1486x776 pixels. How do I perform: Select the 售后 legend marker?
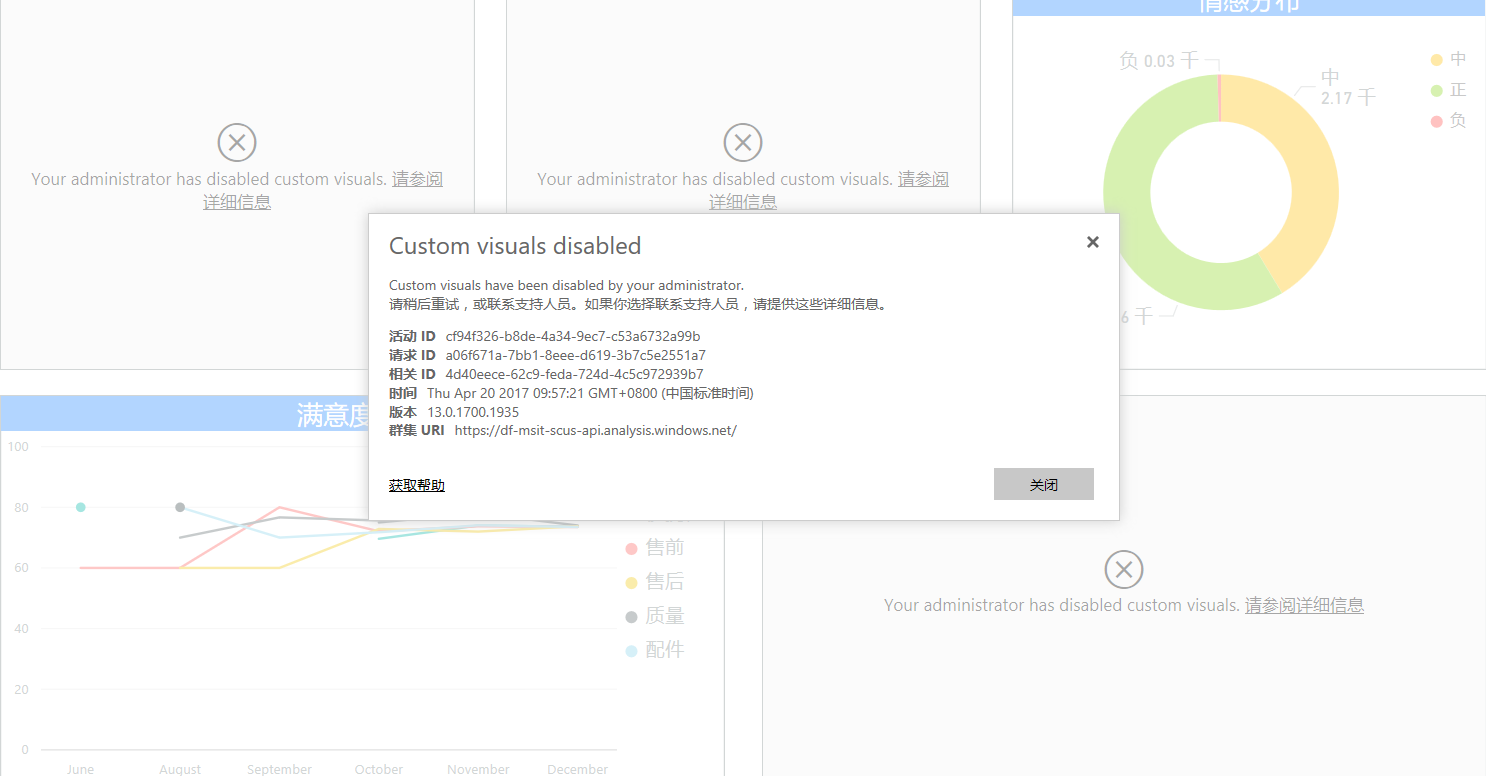(631, 582)
